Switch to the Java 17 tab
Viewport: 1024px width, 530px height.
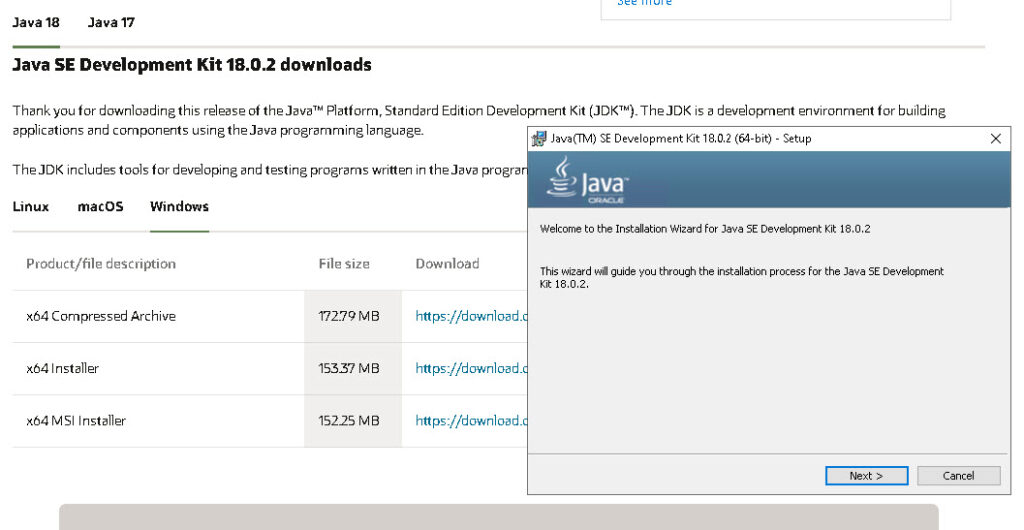(111, 23)
